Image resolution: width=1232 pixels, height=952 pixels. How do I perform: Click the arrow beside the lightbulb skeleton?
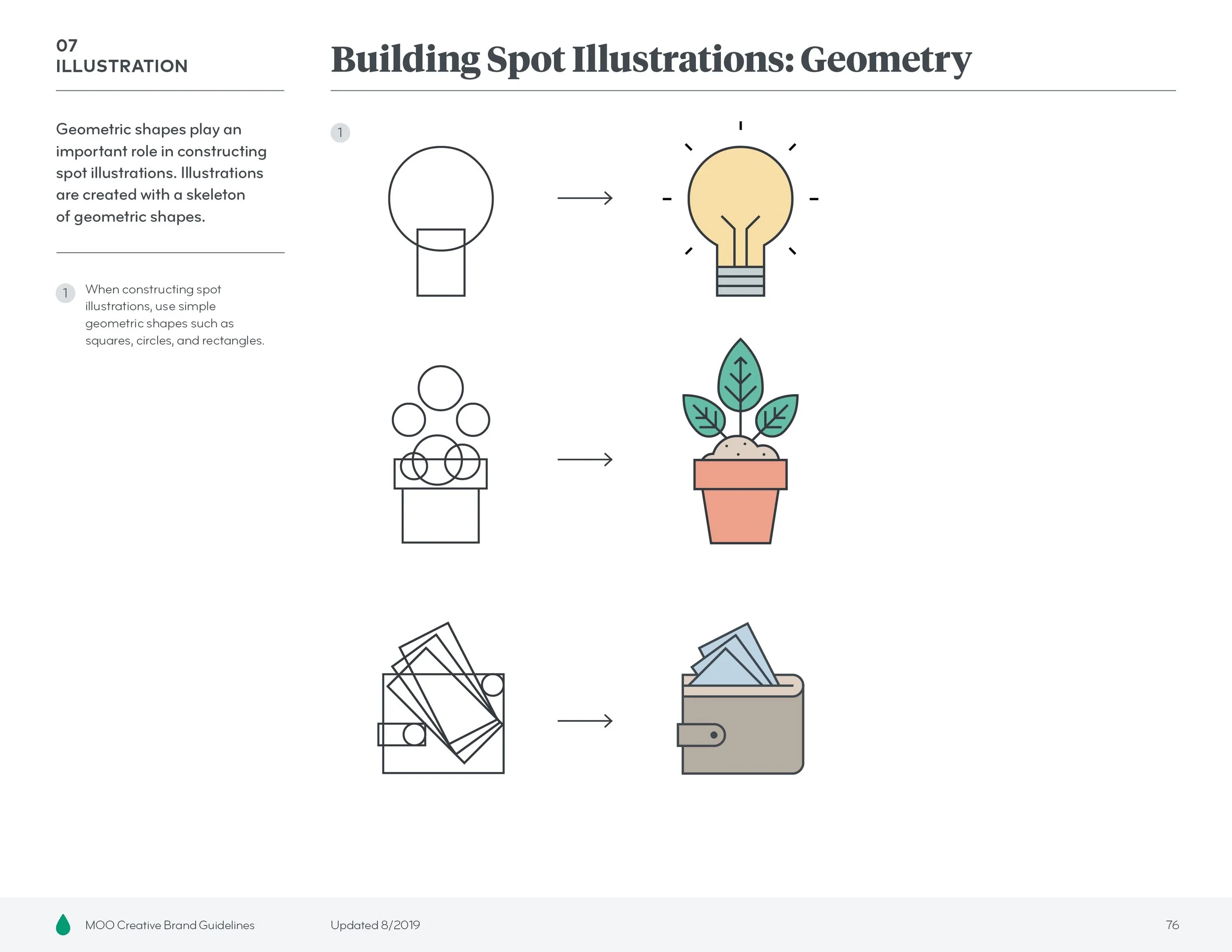[585, 198]
